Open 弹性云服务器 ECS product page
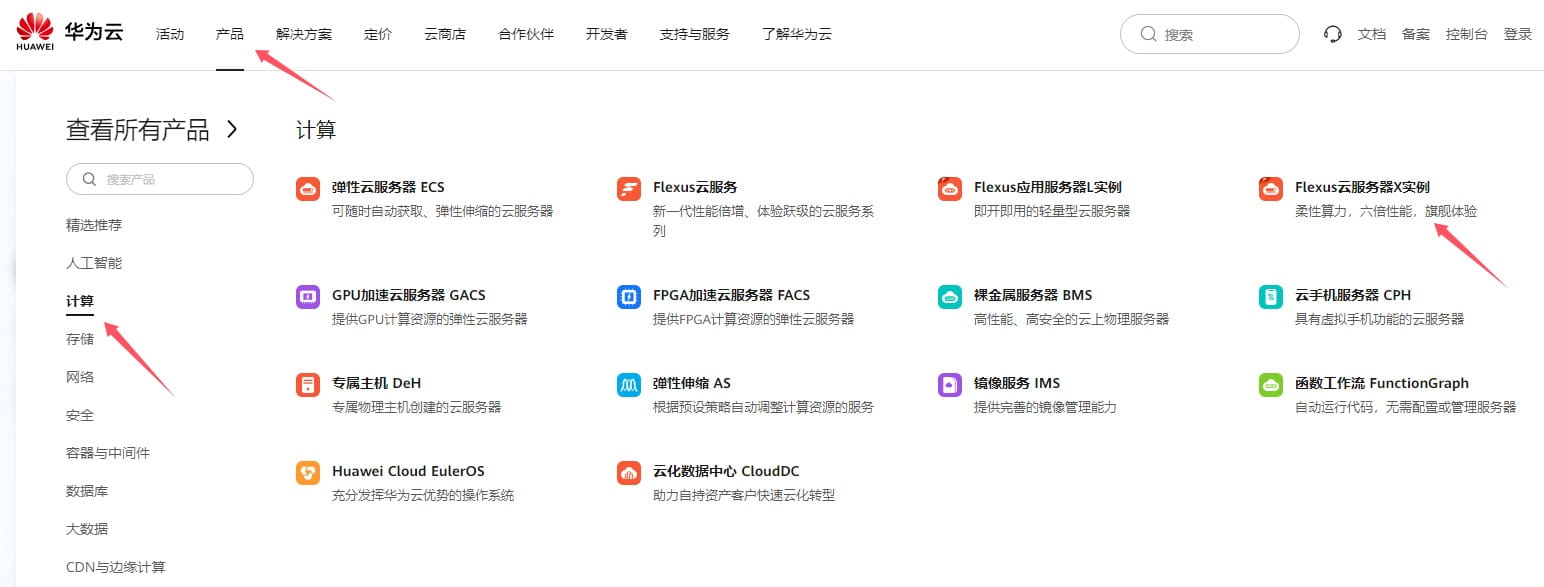 (x=306, y=187)
